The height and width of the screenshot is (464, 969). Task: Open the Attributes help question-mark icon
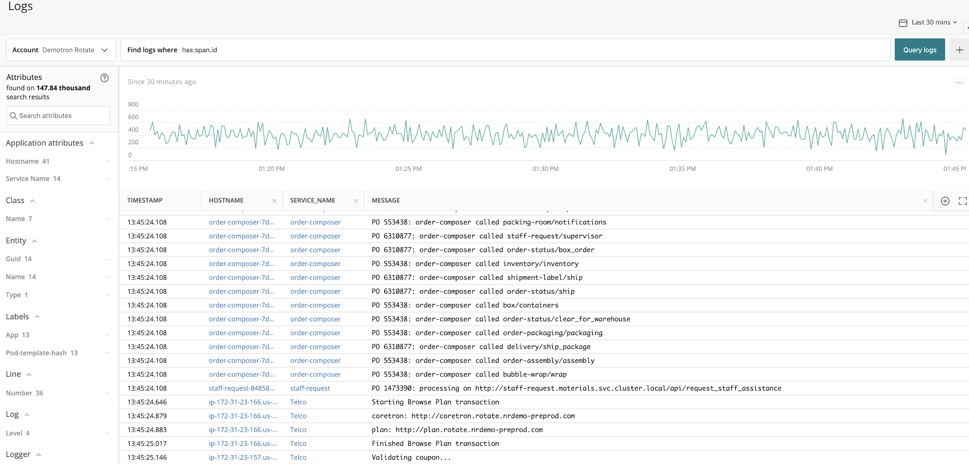[x=104, y=78]
